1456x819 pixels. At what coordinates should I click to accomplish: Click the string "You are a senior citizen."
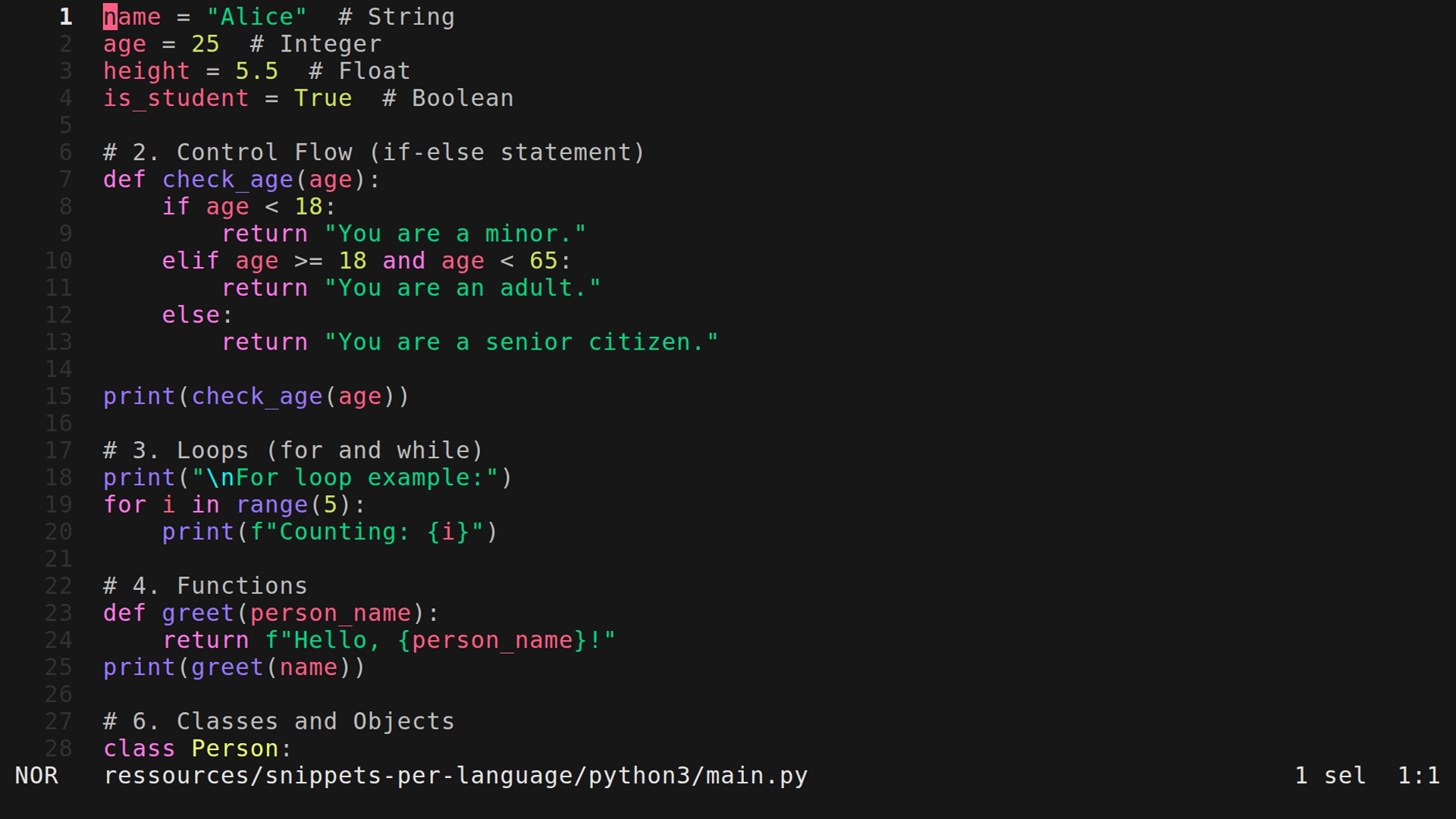(521, 342)
